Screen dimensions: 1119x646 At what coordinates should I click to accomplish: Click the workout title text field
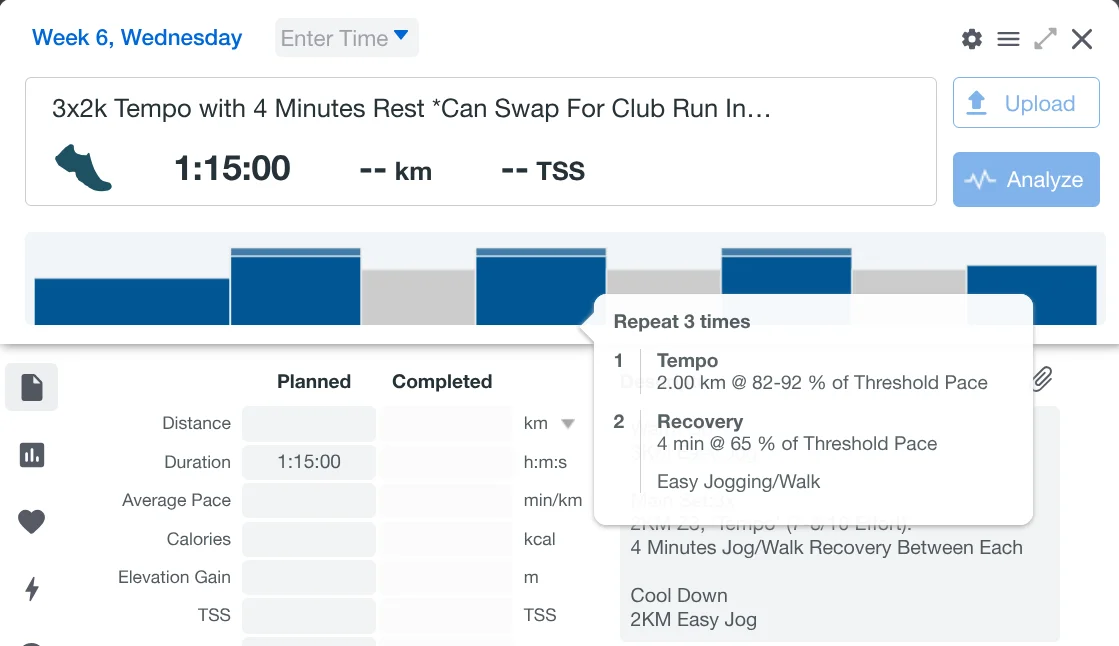coord(411,108)
